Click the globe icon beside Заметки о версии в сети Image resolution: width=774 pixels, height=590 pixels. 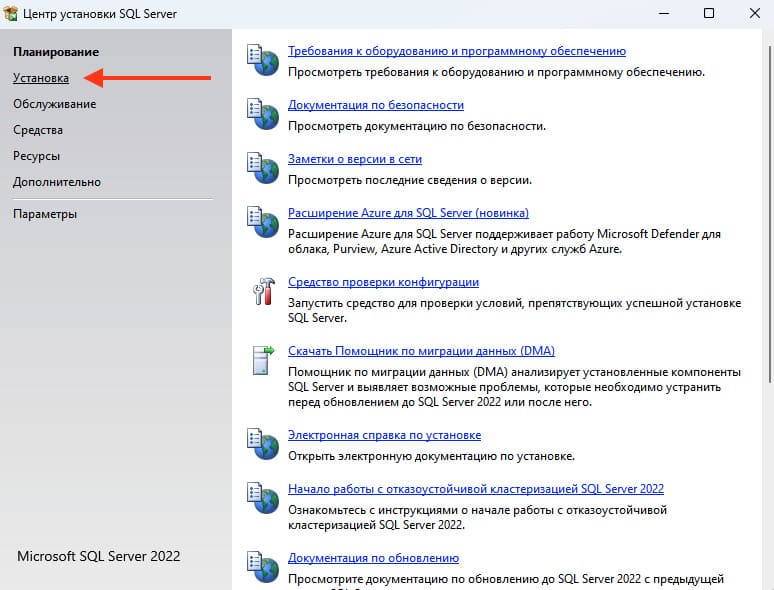click(x=263, y=168)
